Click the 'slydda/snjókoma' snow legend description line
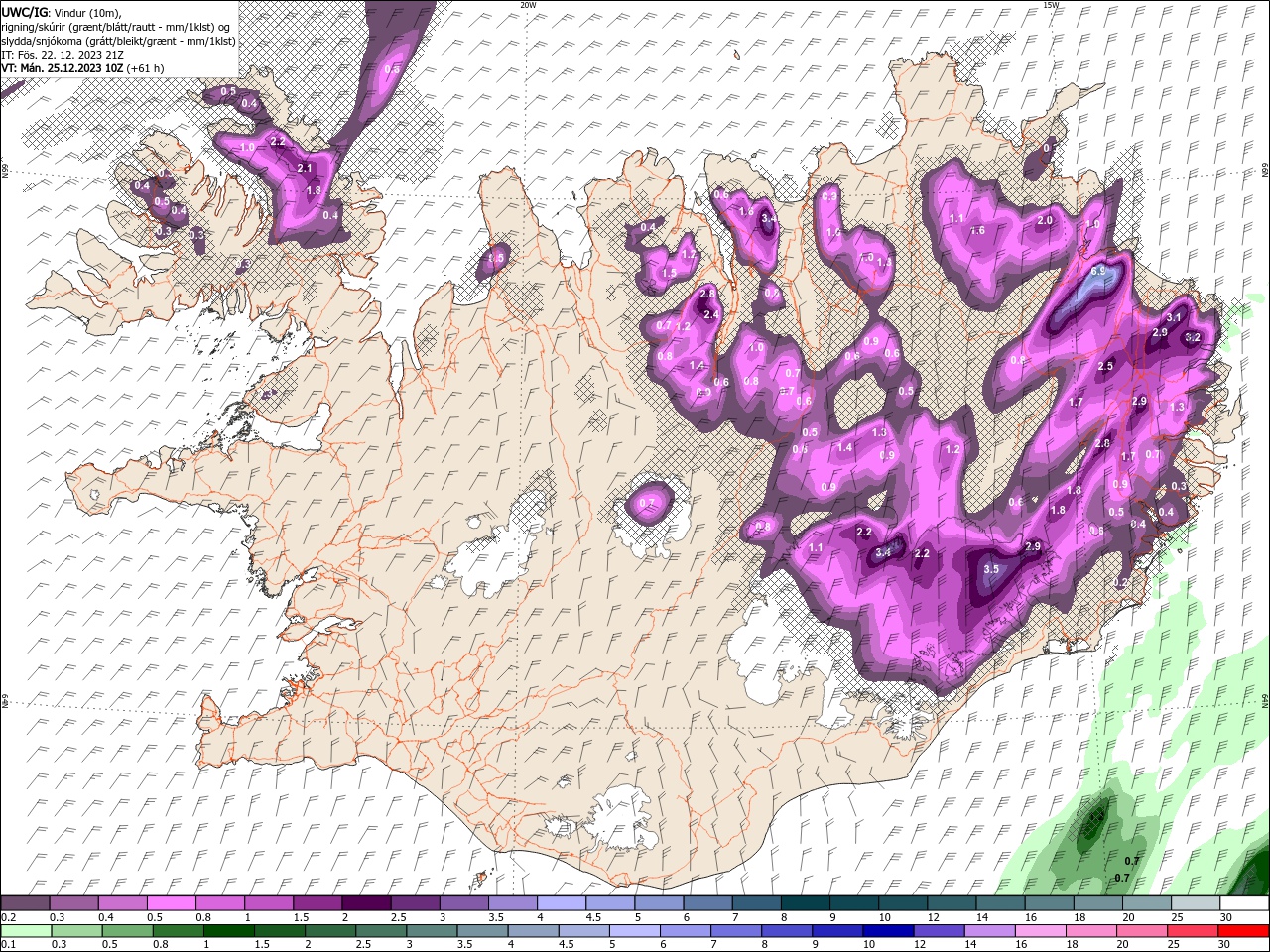 [119, 41]
